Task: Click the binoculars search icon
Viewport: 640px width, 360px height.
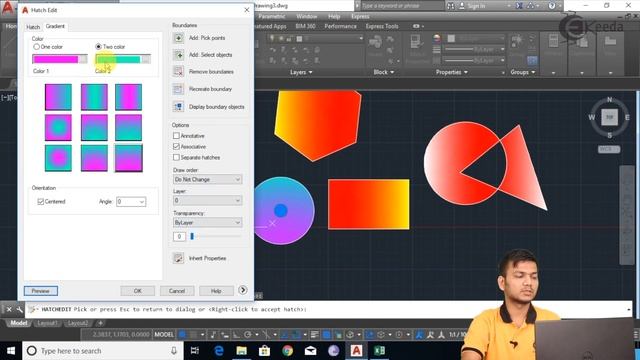Action: pyautogui.click(x=451, y=6)
